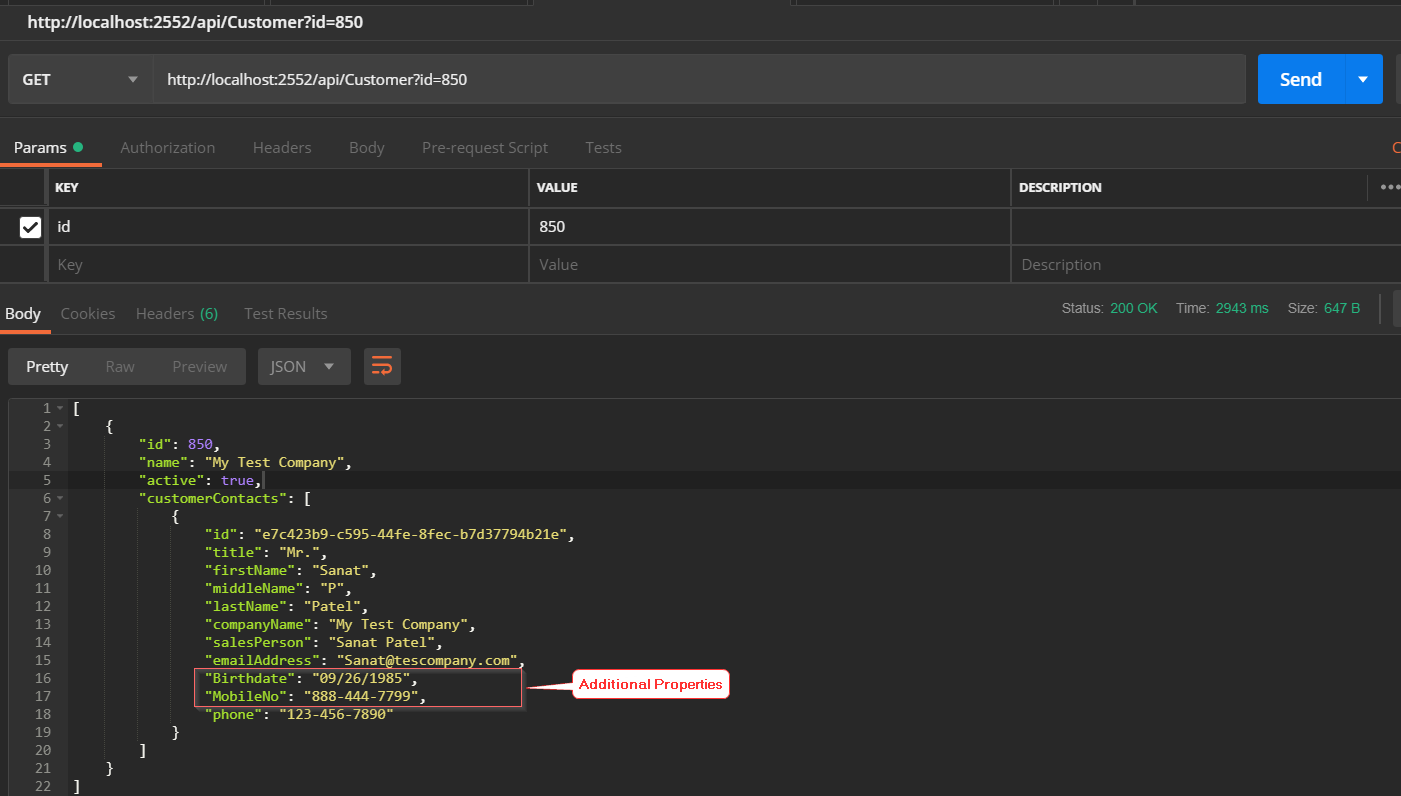Open the JSON format dropdown
Screen dimensions: 1401x796
[303, 366]
